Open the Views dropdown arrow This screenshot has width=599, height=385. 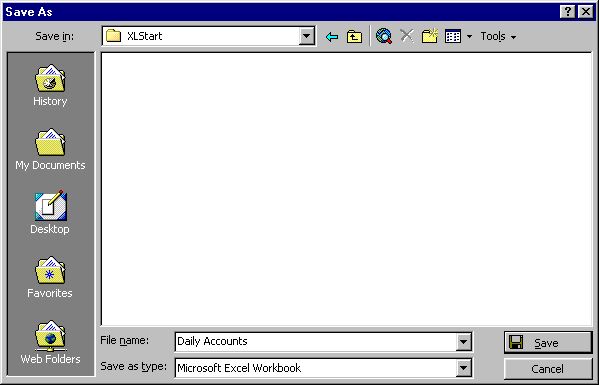[x=469, y=37]
